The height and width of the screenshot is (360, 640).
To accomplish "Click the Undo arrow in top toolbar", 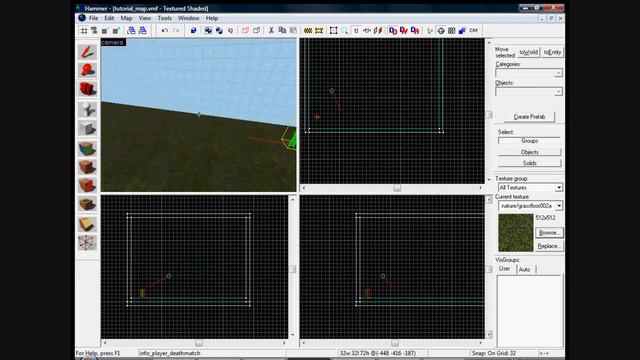I will pyautogui.click(x=164, y=31).
